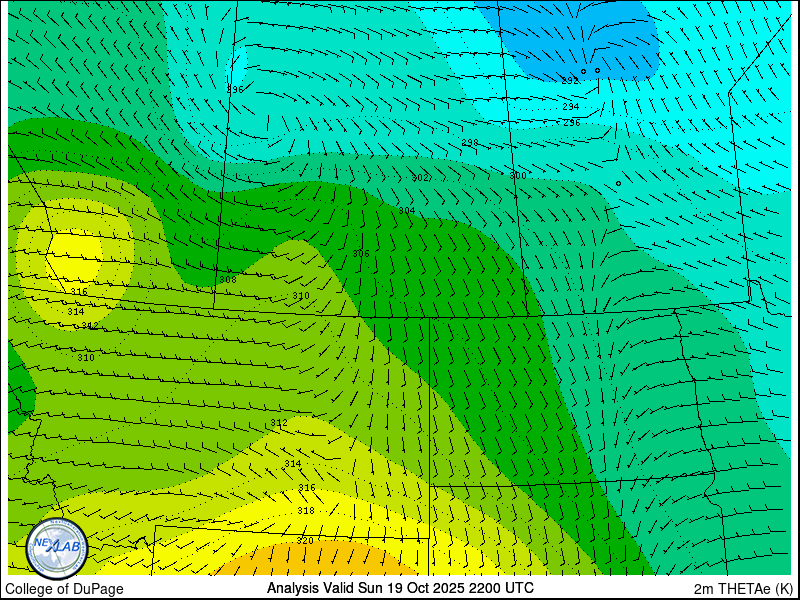Click the "College of DuPage" credit text
This screenshot has width=800, height=600.
coord(64,589)
